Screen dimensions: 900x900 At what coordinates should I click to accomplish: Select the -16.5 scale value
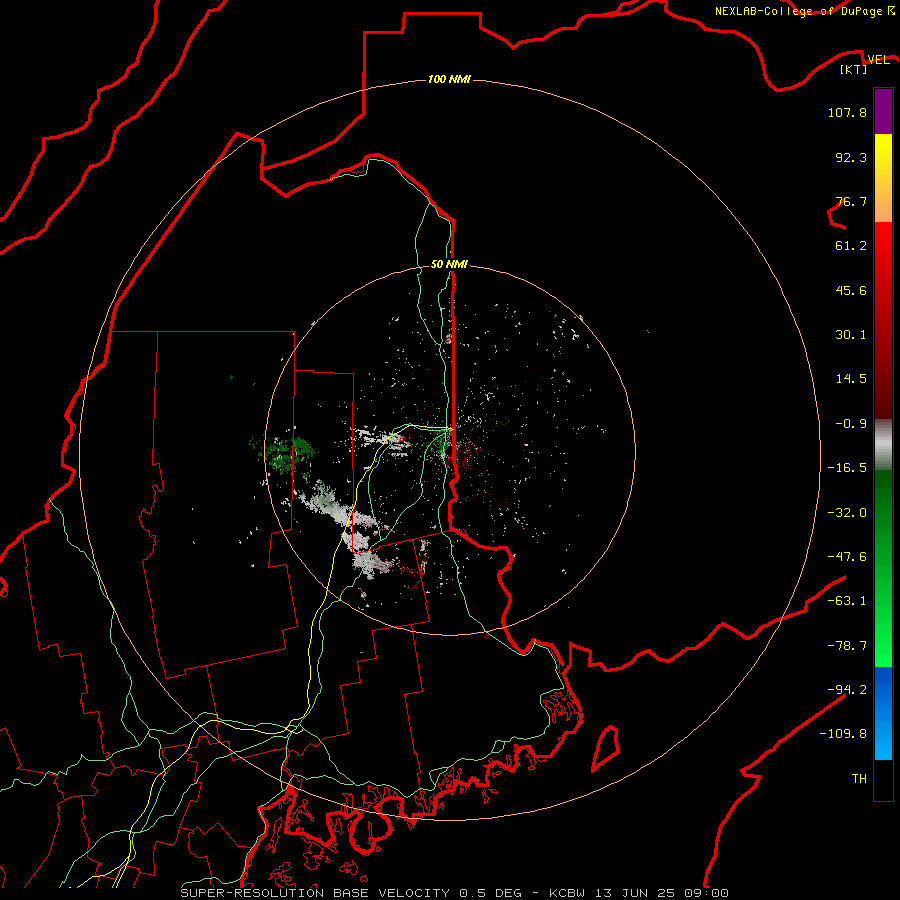pyautogui.click(x=847, y=468)
